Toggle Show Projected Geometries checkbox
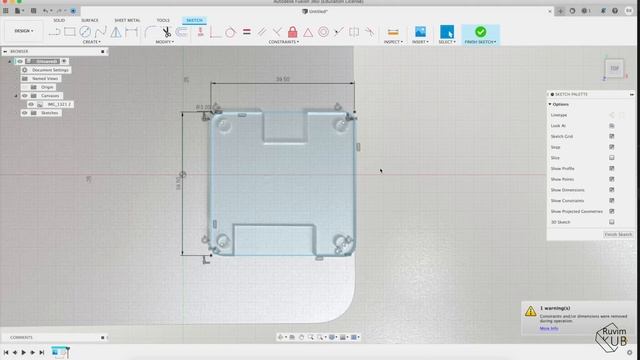The height and width of the screenshot is (360, 640). (611, 211)
